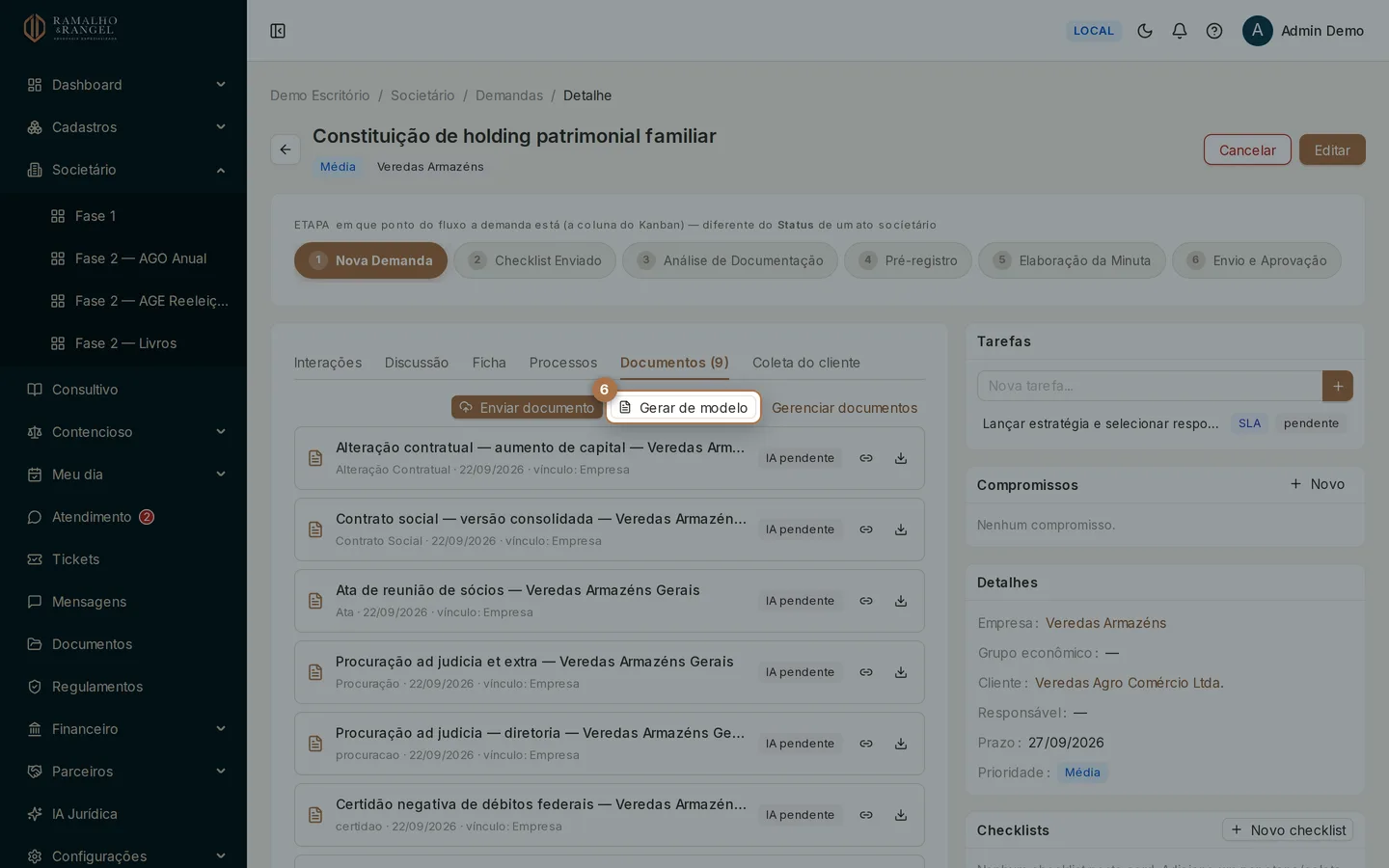Viewport: 1389px width, 868px height.
Task: Click Enviar documento button
Action: pyautogui.click(x=527, y=408)
